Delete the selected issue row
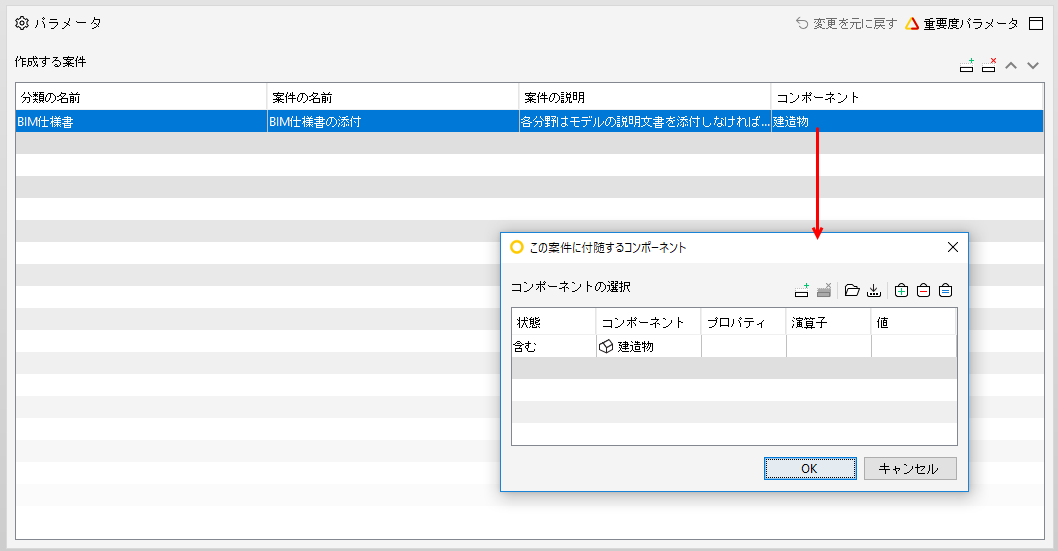 (989, 65)
